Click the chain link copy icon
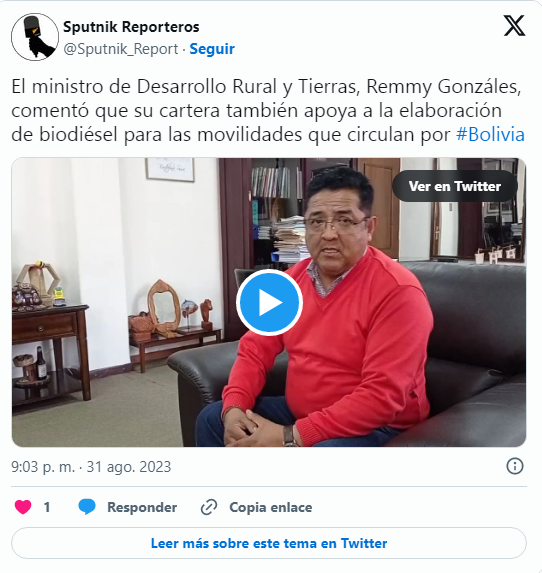This screenshot has width=542, height=573. point(209,507)
